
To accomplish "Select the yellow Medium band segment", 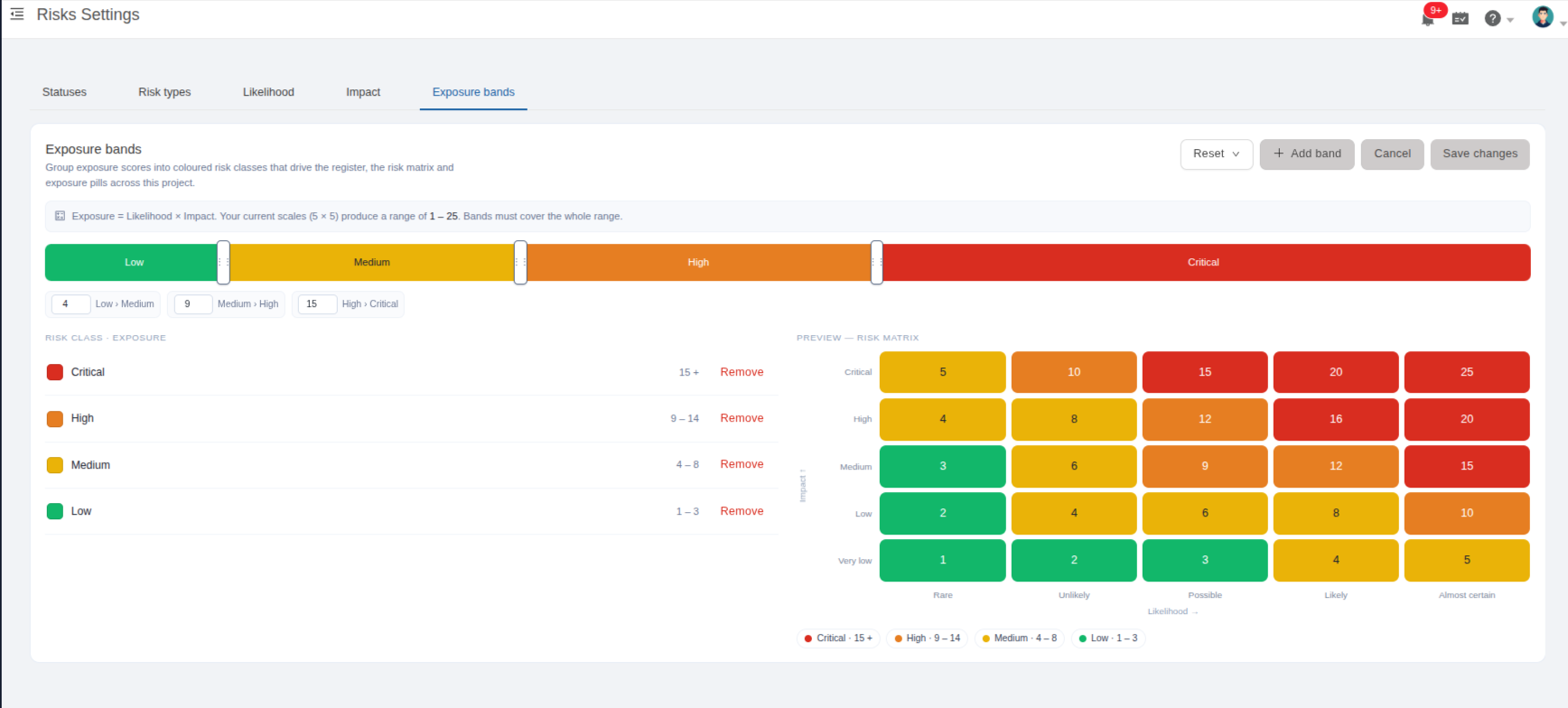I will pyautogui.click(x=371, y=262).
